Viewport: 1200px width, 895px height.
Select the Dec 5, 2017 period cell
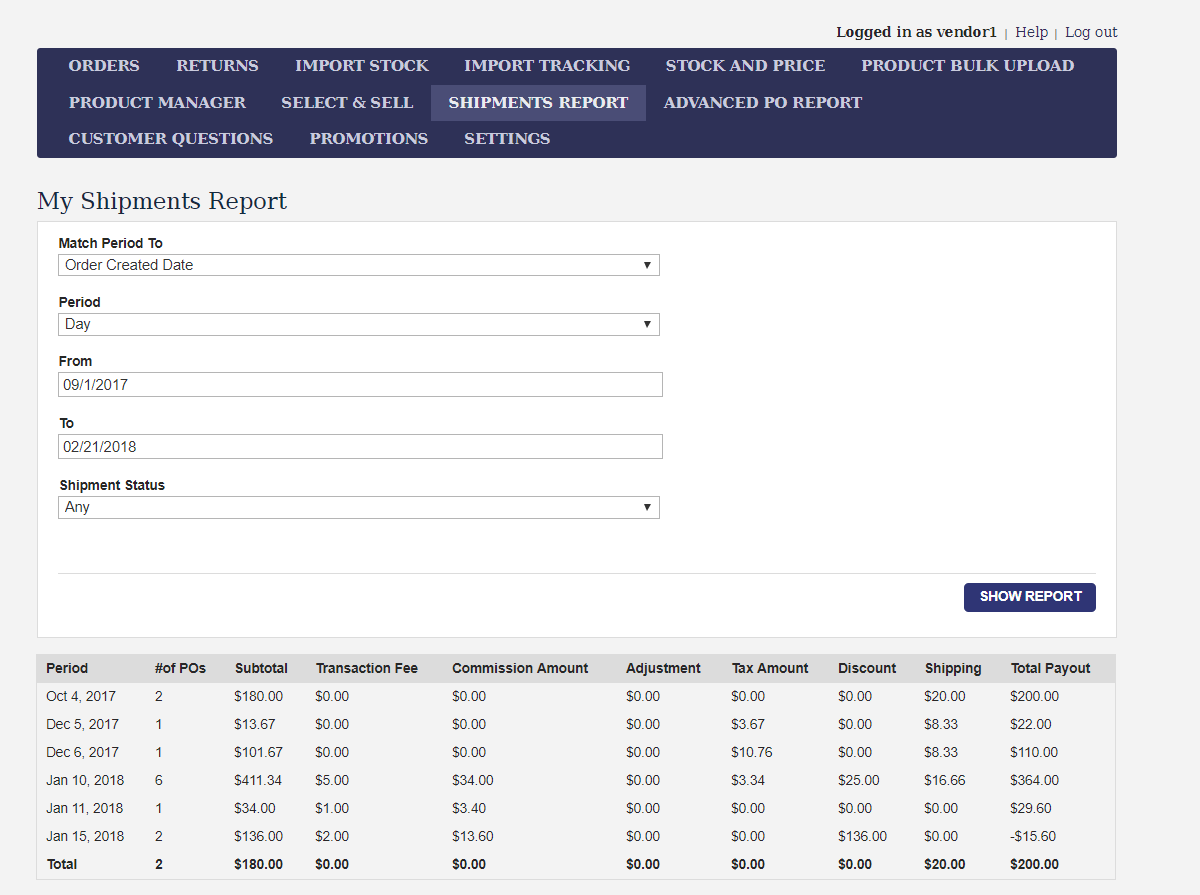tap(82, 724)
